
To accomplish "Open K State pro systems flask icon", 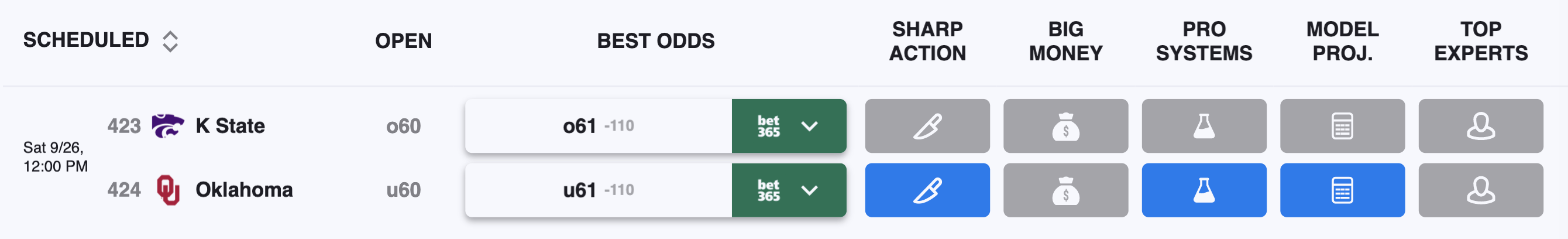I will 1204,126.
